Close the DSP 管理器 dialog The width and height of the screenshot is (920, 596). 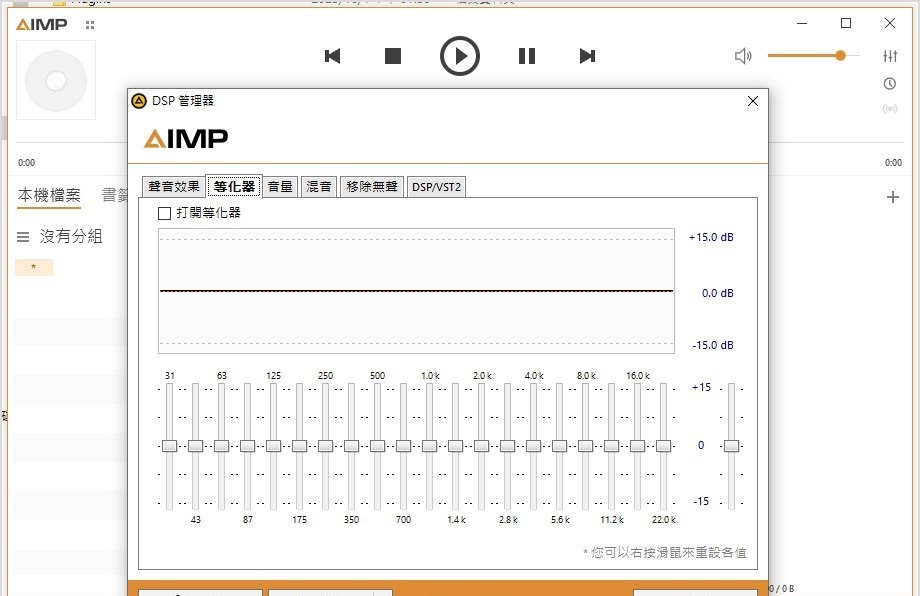(x=753, y=101)
